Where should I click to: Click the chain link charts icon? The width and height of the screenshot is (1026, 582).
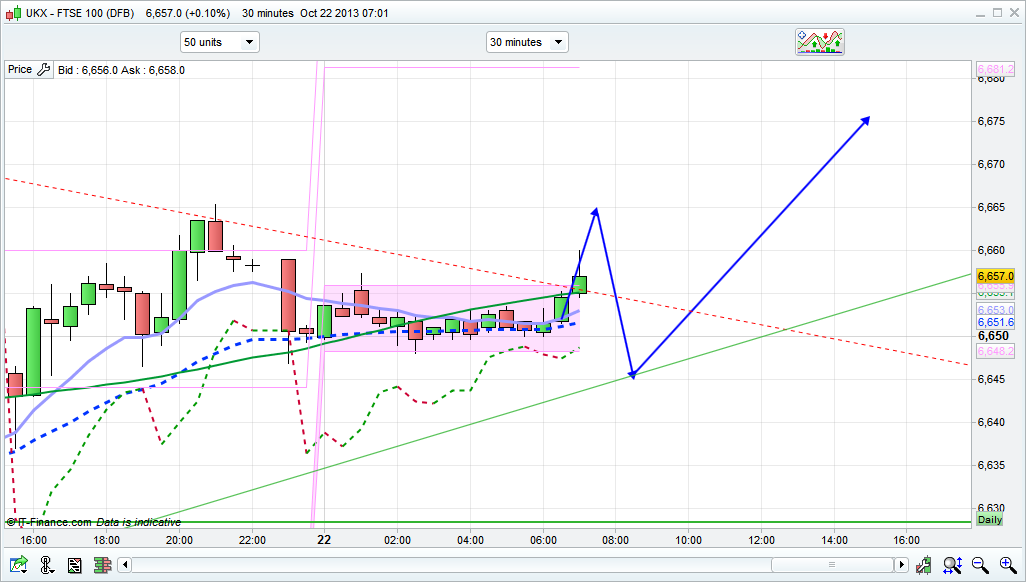pos(46,566)
